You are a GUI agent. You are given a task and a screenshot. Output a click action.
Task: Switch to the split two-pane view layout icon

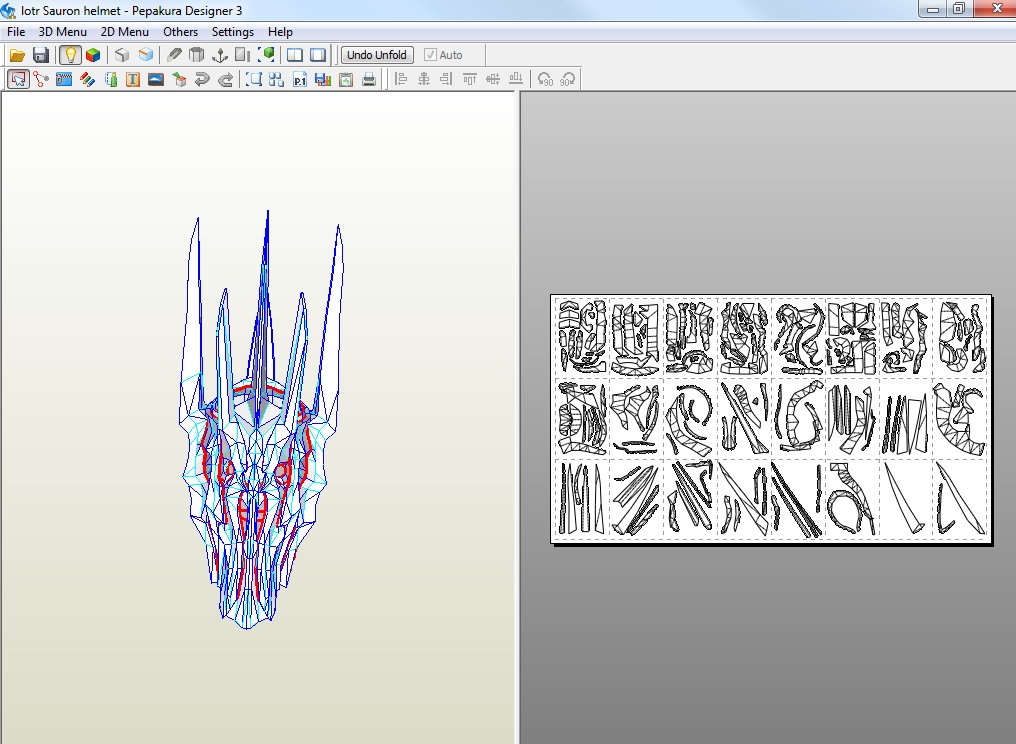tap(295, 55)
